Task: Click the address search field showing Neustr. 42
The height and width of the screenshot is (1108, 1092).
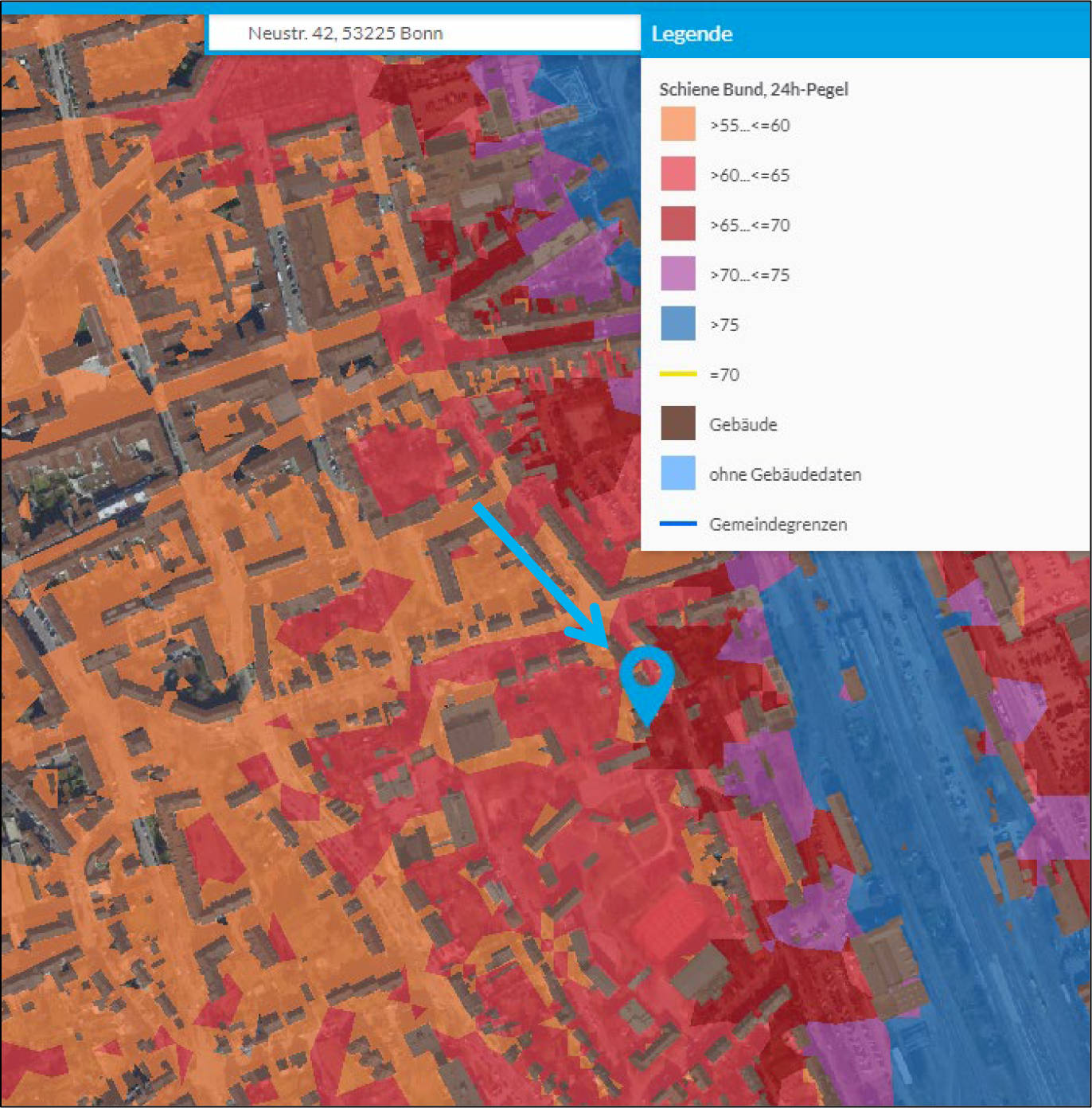Action: coord(423,33)
